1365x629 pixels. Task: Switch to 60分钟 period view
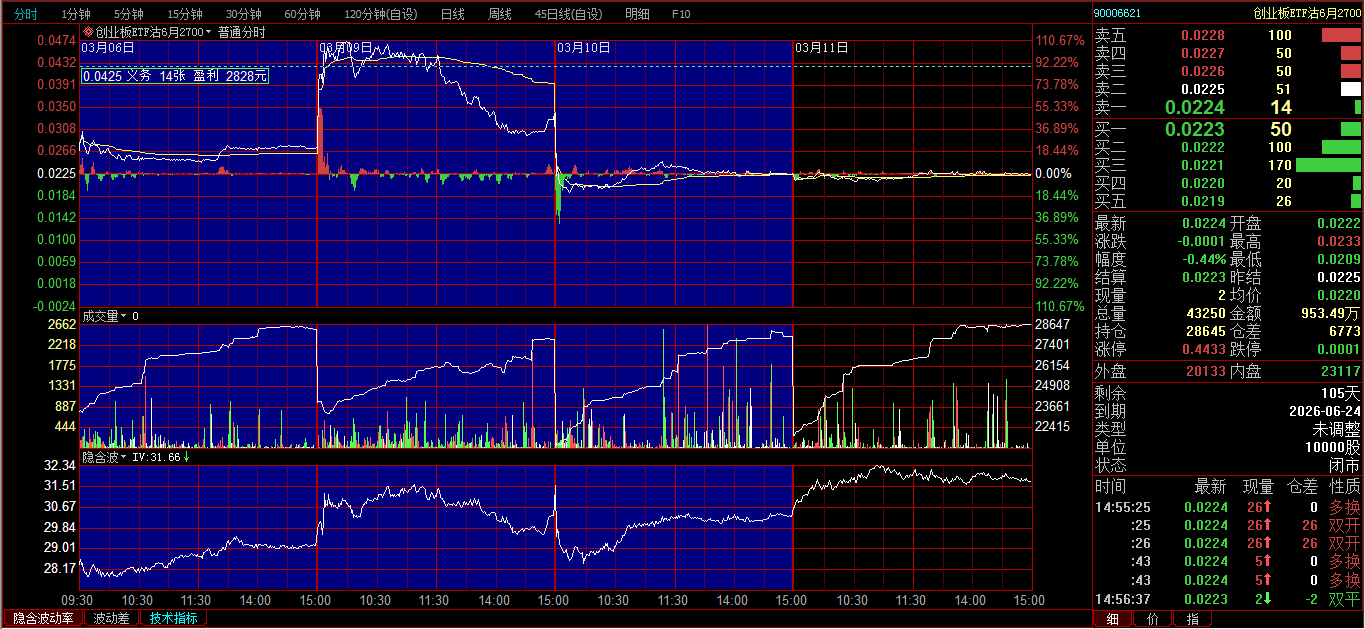[x=302, y=14]
